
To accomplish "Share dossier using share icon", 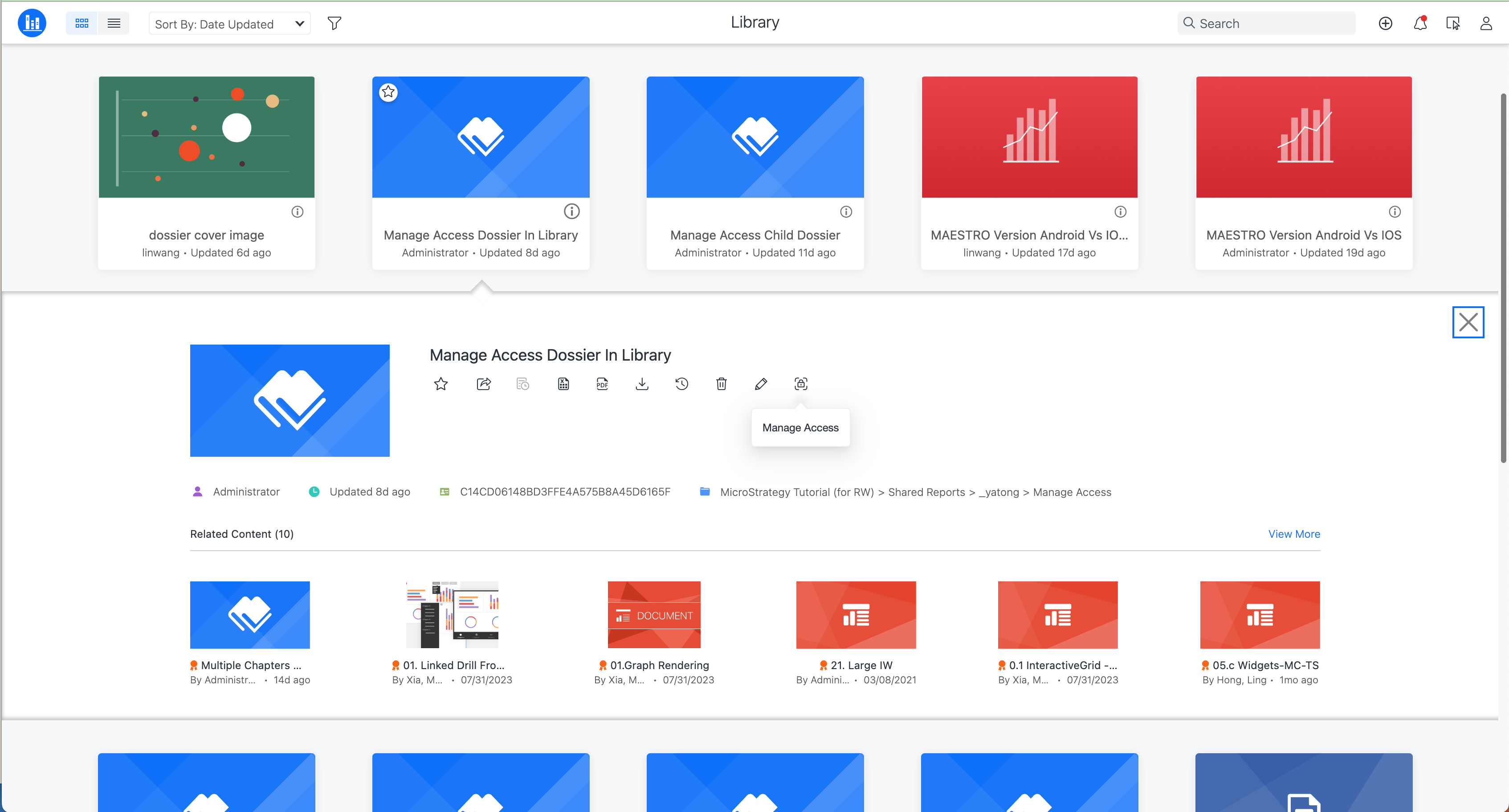I will 483,384.
